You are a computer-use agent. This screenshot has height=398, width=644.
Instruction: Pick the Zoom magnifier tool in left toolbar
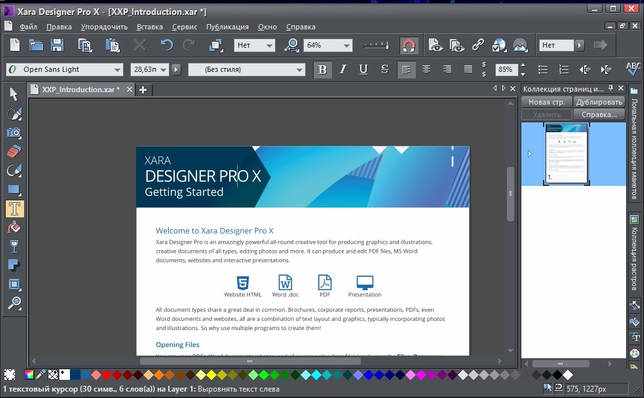(x=14, y=303)
